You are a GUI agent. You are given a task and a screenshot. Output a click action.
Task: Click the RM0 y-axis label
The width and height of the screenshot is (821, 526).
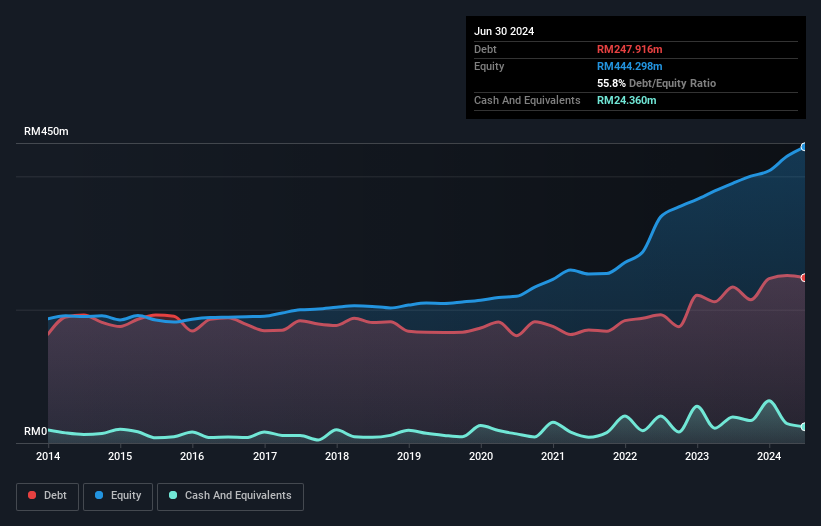(x=36, y=431)
